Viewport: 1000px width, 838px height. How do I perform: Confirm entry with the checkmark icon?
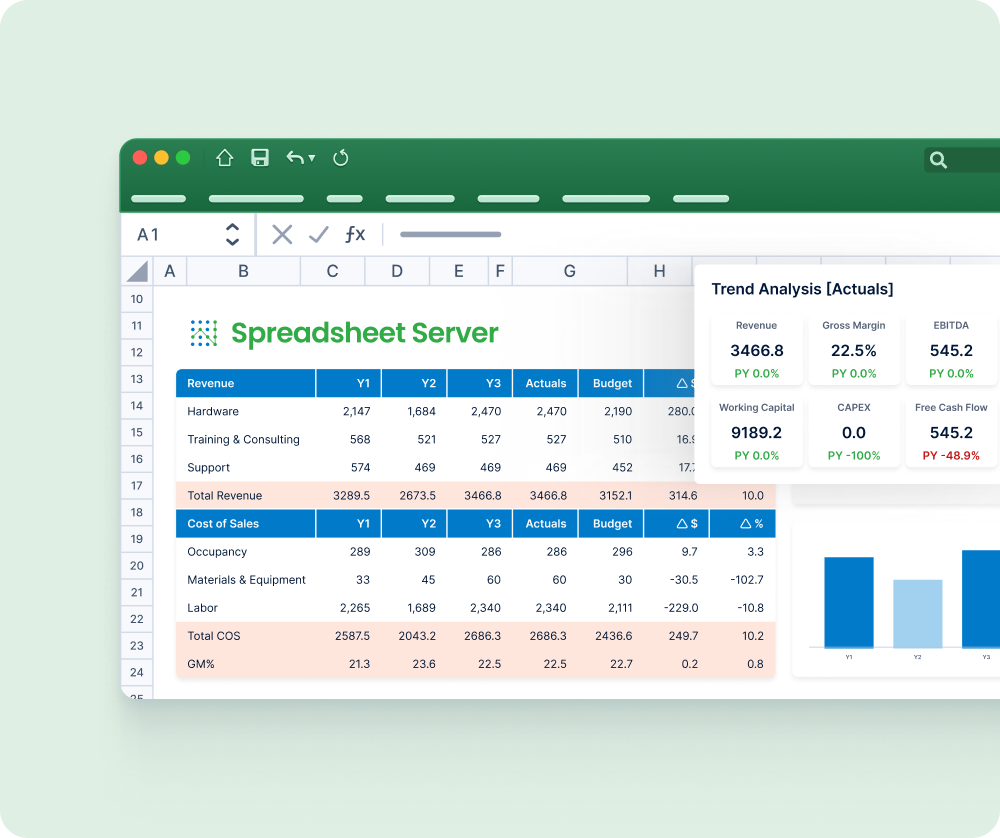319,234
